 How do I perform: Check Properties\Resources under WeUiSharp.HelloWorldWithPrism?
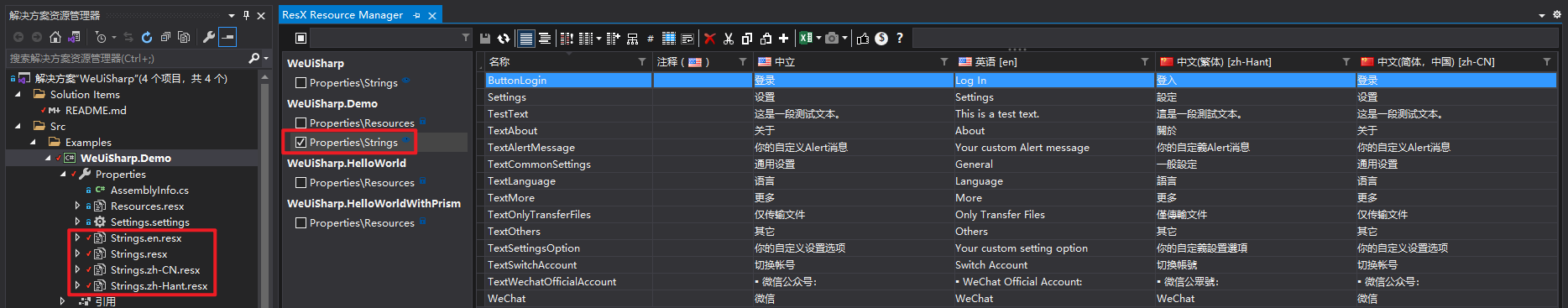click(301, 222)
